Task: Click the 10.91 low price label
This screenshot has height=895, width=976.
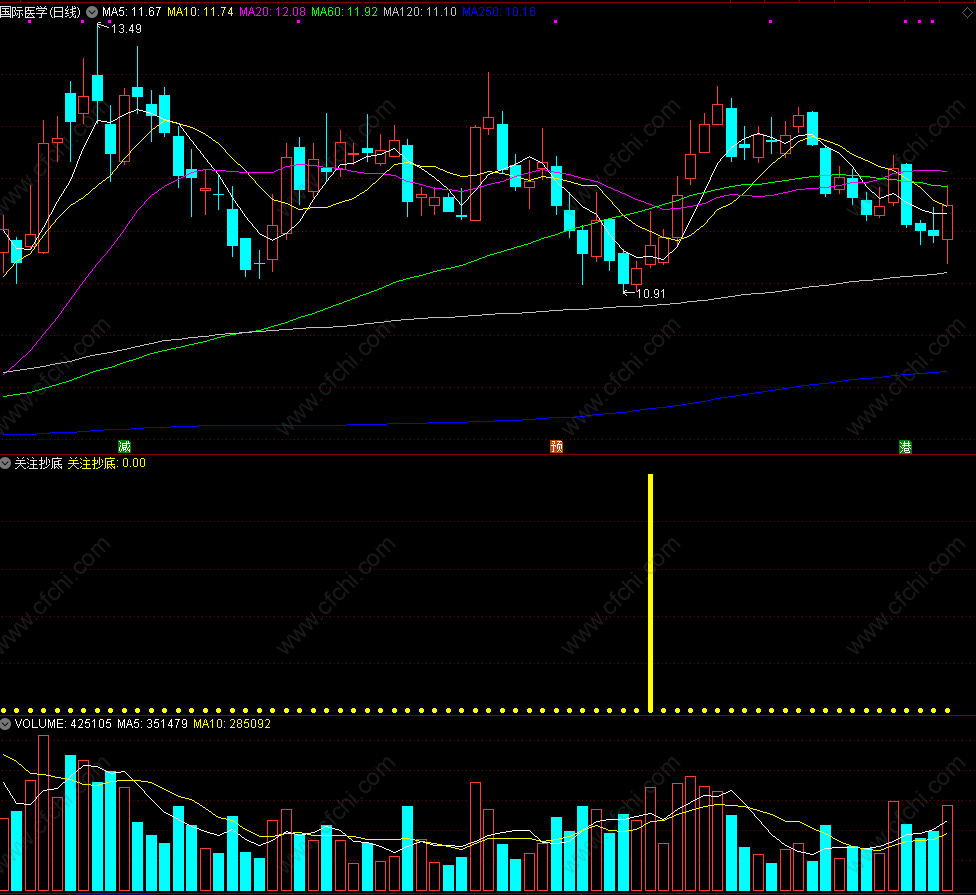Action: point(651,294)
